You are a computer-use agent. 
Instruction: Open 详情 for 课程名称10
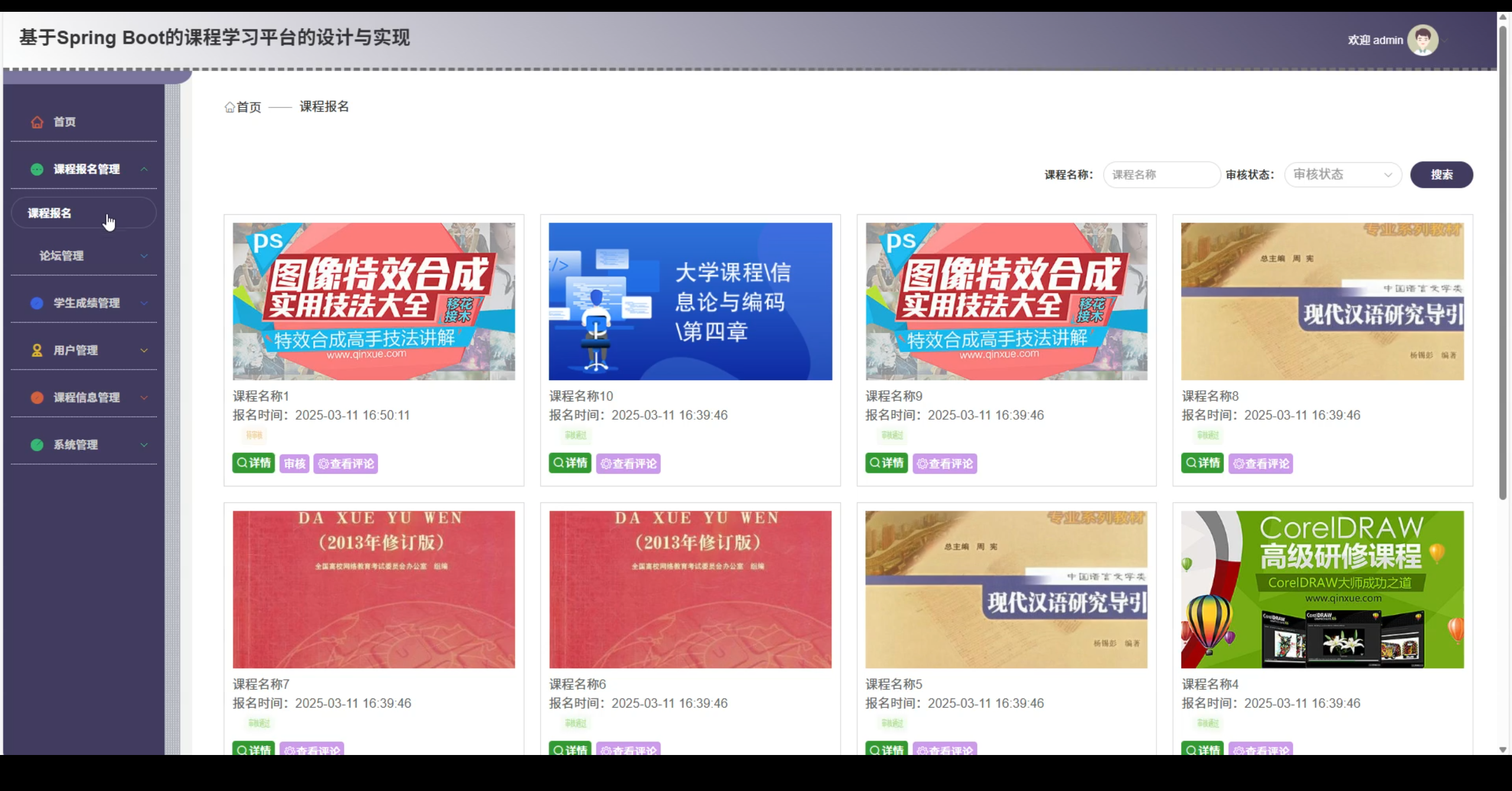click(569, 463)
